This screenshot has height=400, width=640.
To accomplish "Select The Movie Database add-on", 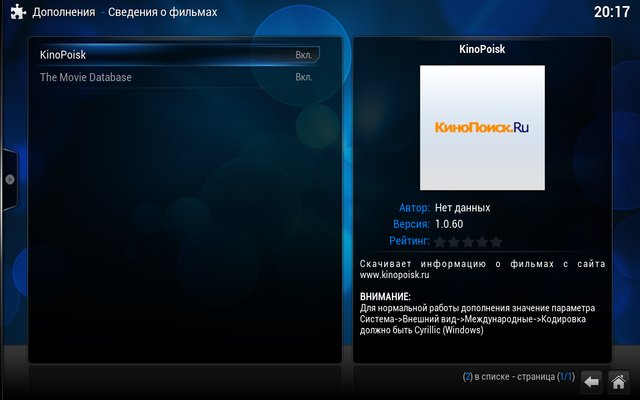I will click(179, 77).
